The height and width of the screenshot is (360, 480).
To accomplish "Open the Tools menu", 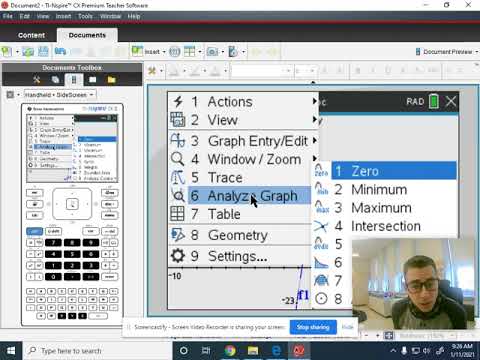I will (85, 16).
